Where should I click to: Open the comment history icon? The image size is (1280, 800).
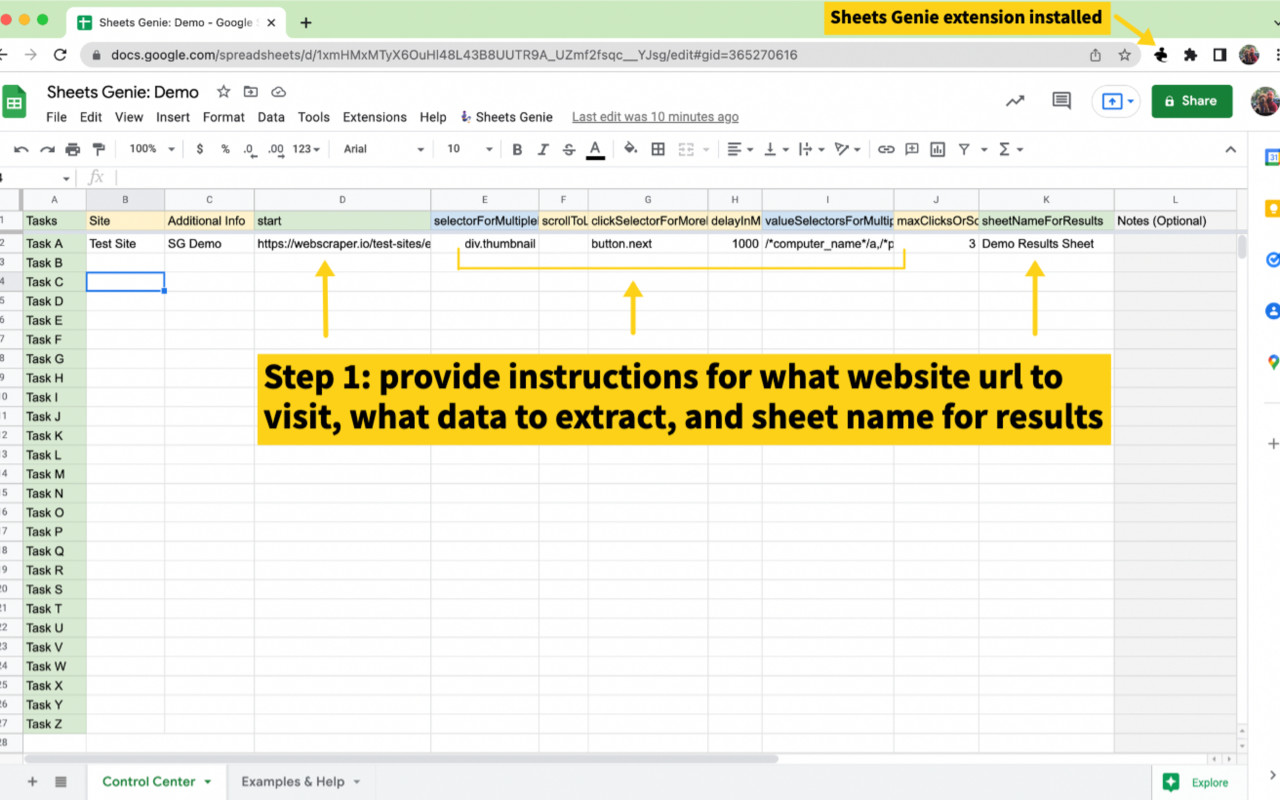coord(1062,101)
